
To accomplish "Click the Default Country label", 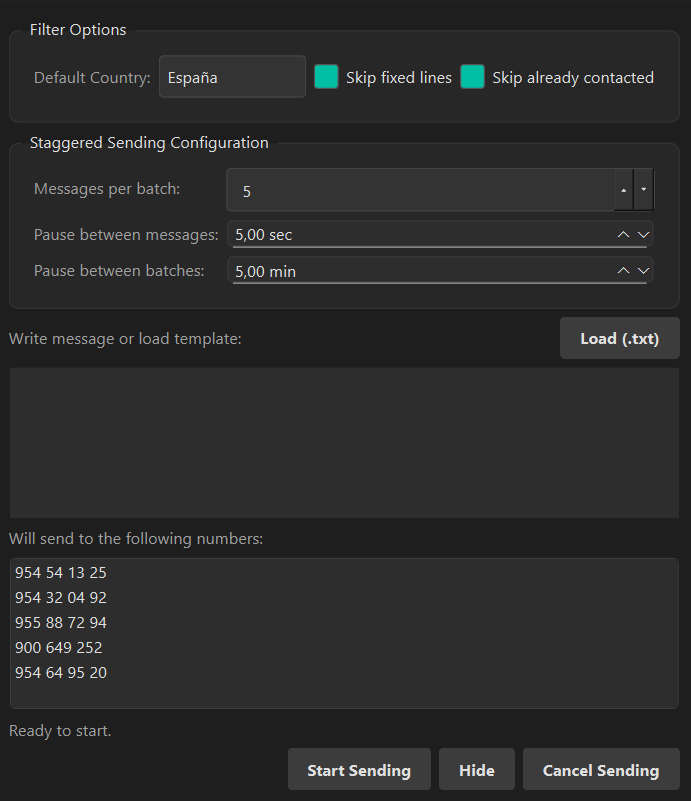I will 92,78.
